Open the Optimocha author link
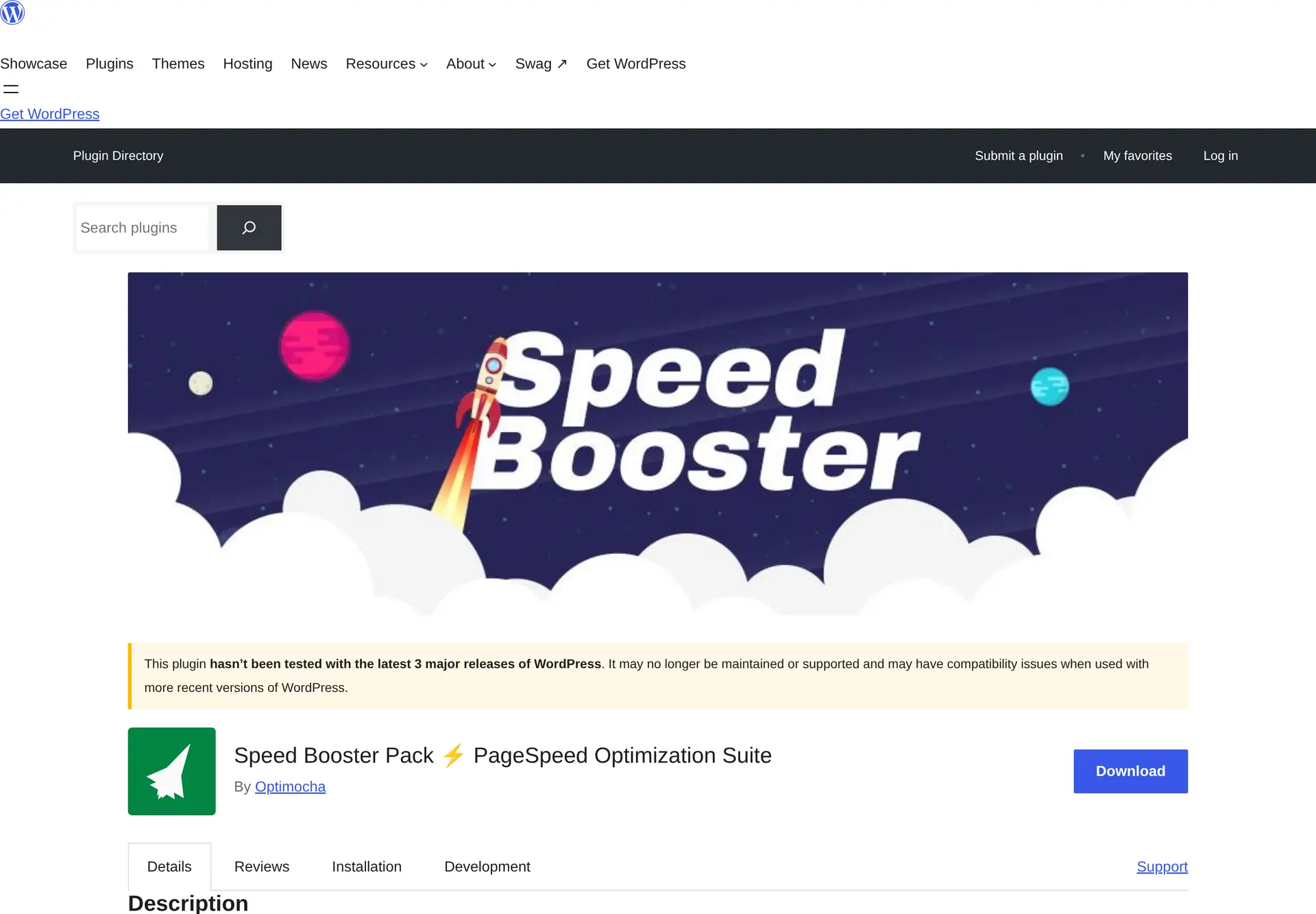The image size is (1316, 914). [290, 786]
